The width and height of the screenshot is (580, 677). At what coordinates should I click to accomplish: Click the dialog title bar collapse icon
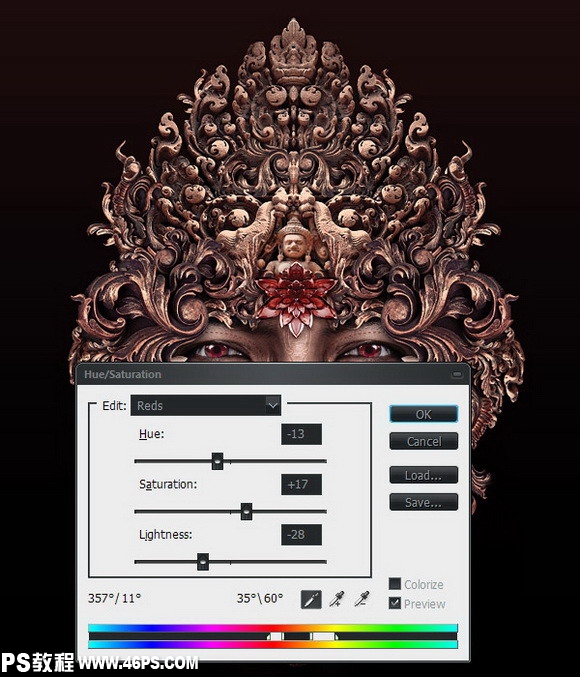pos(456,374)
